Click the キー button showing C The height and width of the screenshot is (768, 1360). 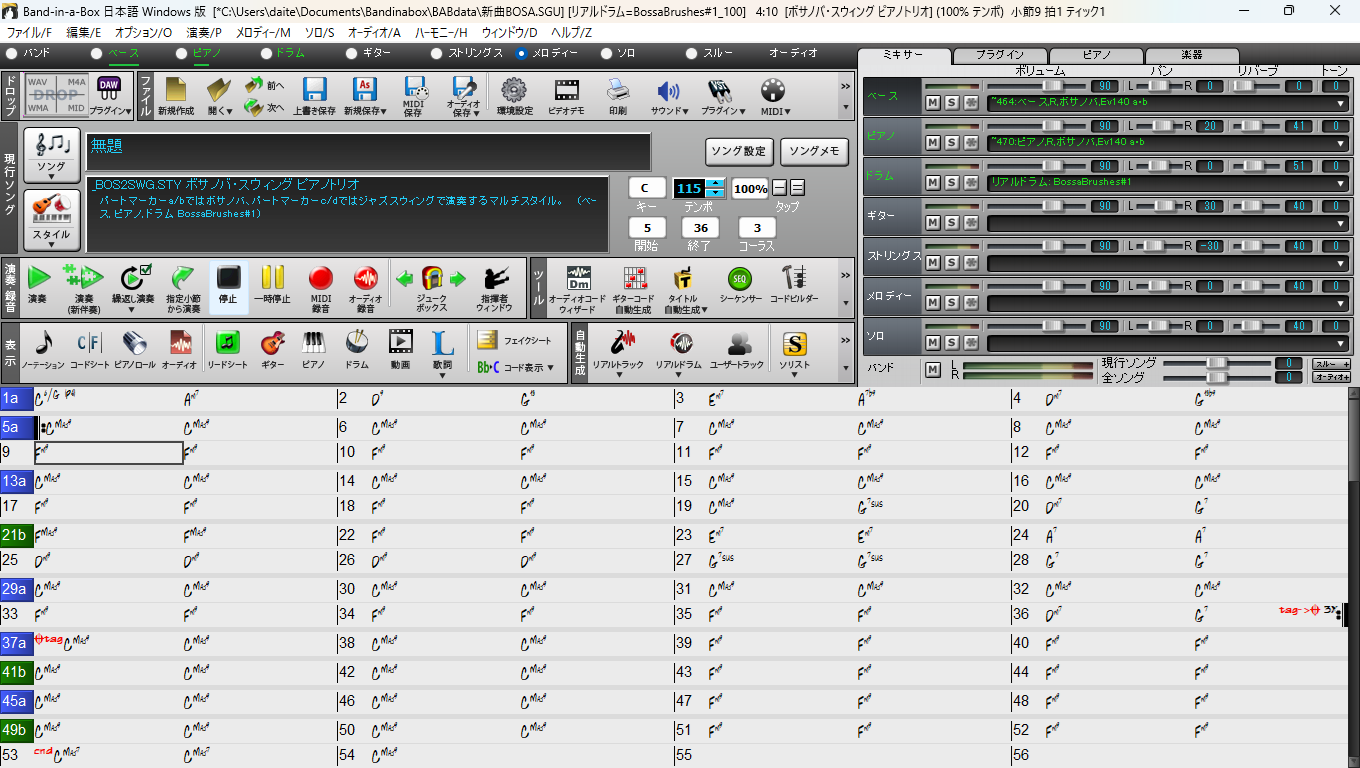click(646, 189)
